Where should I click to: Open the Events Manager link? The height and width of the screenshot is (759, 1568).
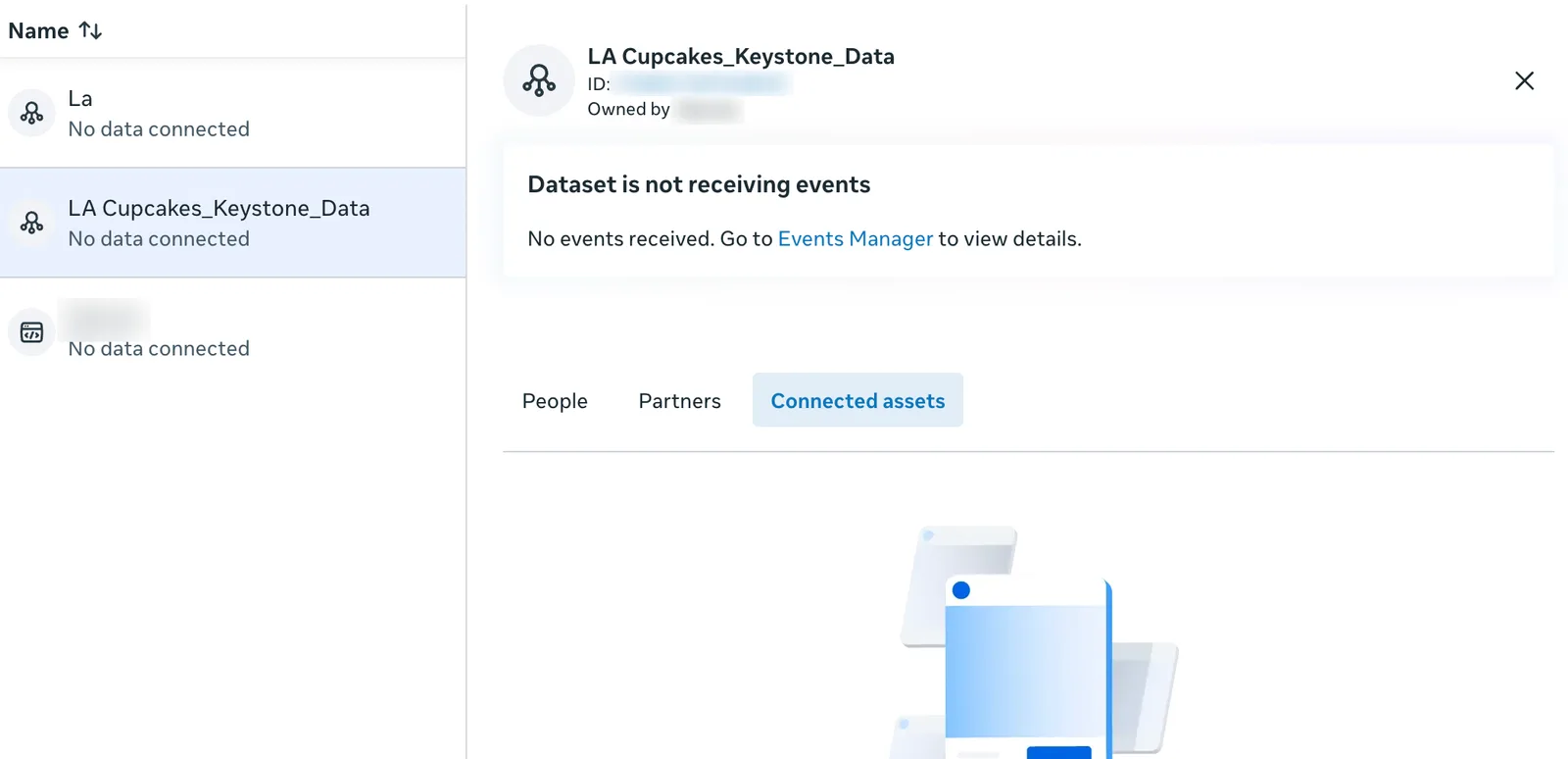[x=855, y=238]
